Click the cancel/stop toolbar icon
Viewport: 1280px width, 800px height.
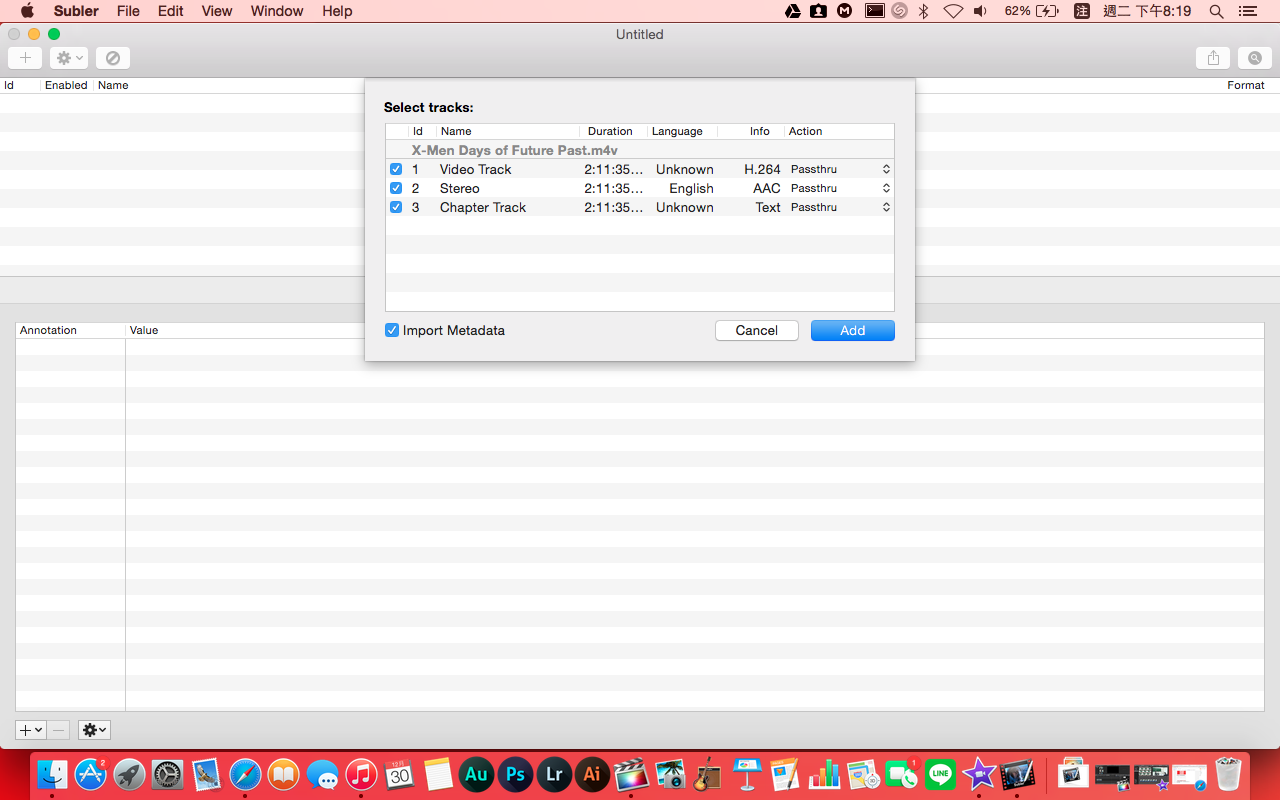coord(113,58)
